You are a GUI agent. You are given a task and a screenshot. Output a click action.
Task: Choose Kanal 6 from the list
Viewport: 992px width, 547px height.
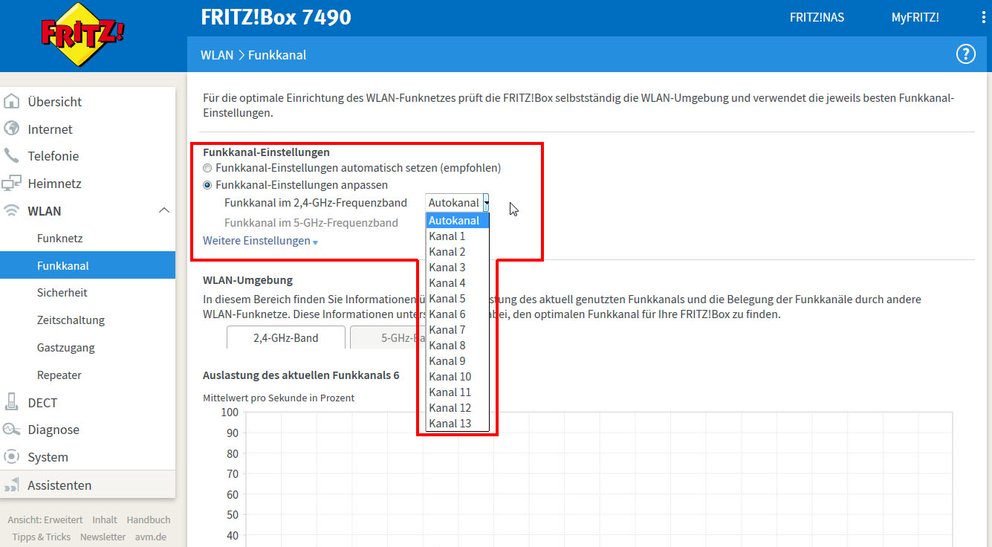tap(457, 314)
